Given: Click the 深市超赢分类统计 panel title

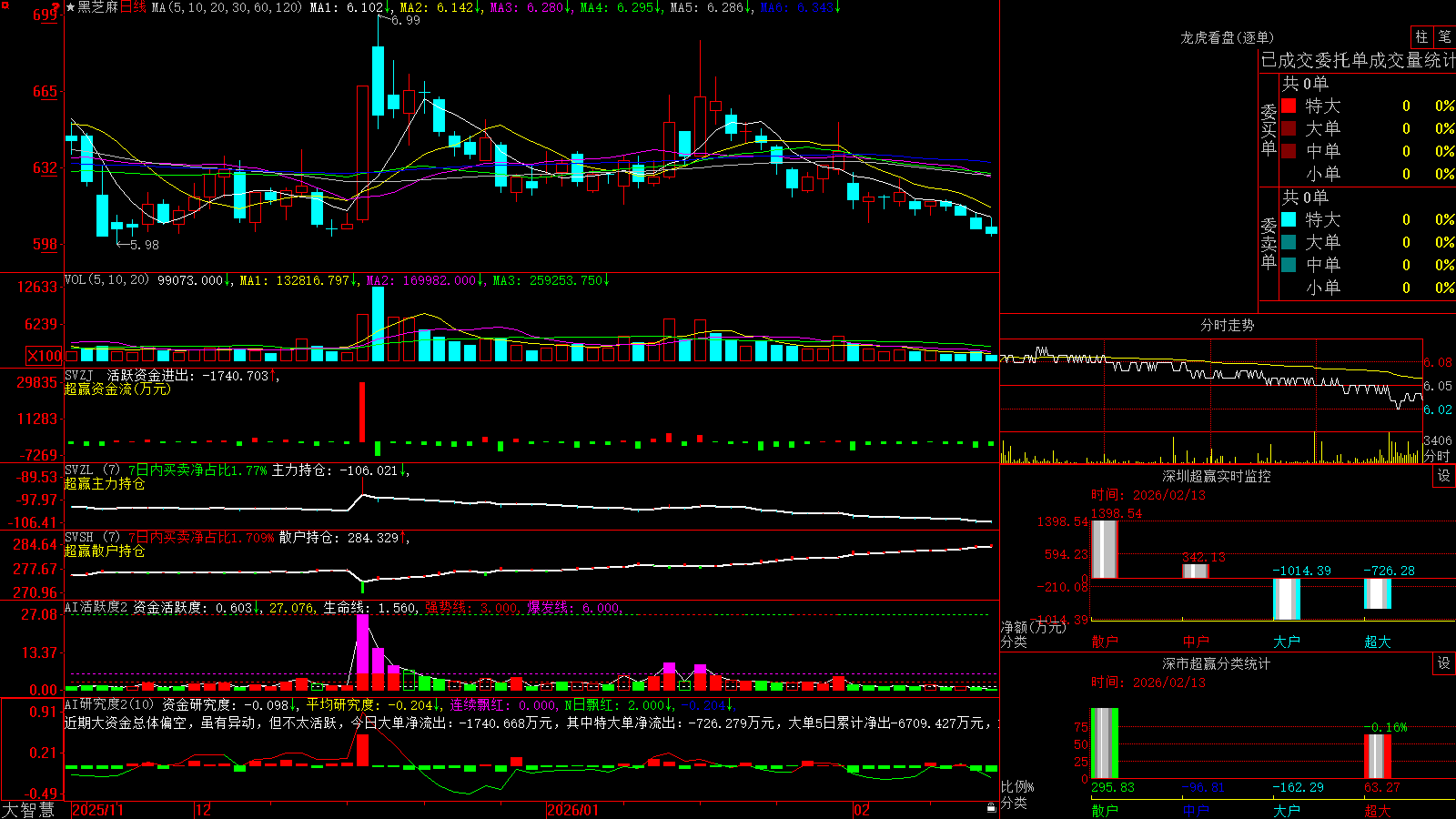Looking at the screenshot, I should [x=1216, y=663].
